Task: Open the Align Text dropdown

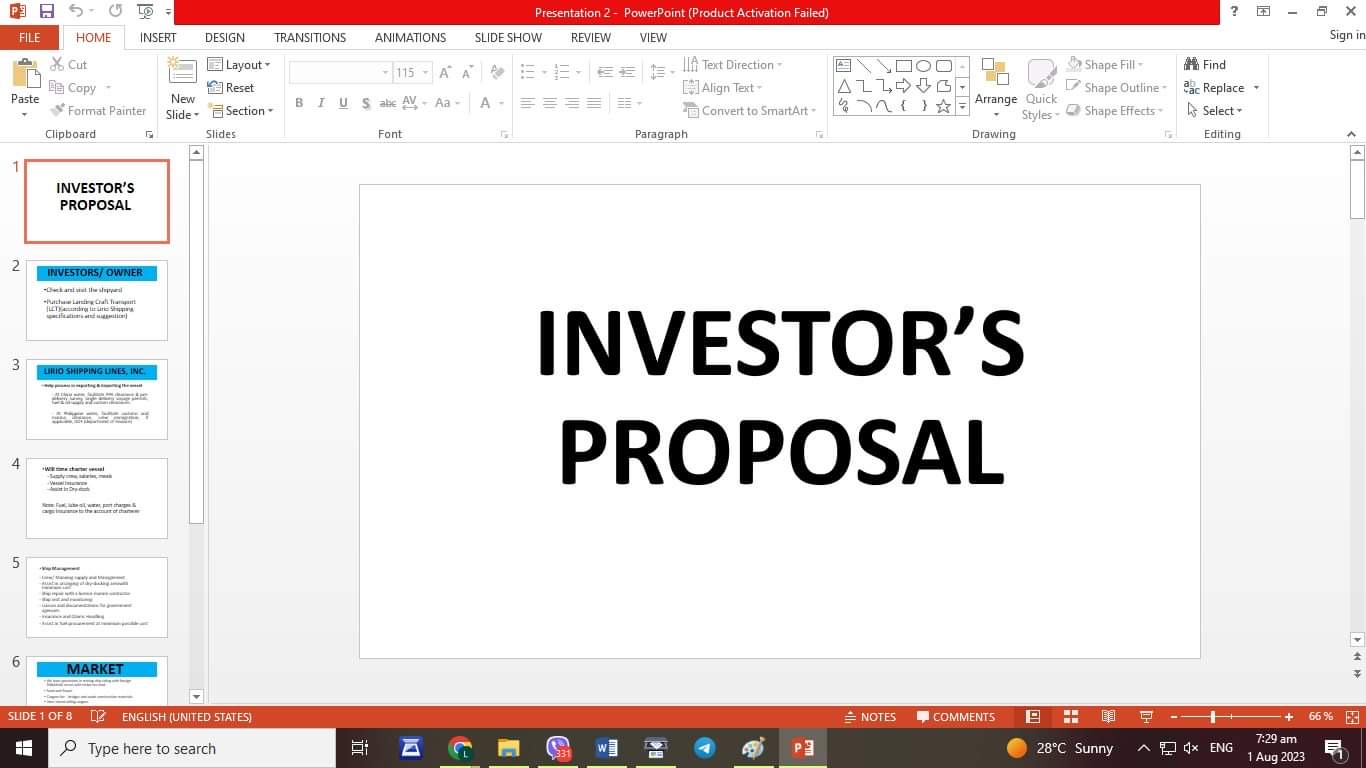Action: (722, 88)
